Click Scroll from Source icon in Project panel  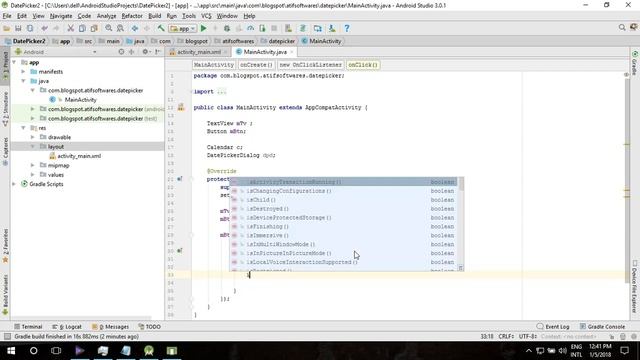[x=121, y=52]
